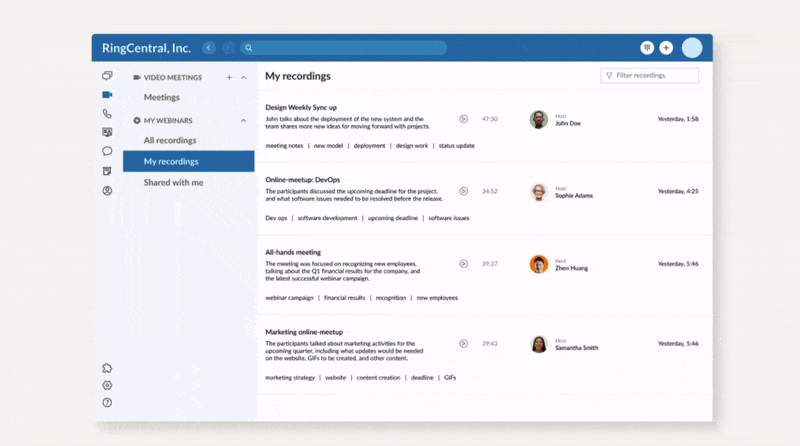Open the Phone section in left sidebar
Viewport: 800px width, 446px height.
point(107,114)
